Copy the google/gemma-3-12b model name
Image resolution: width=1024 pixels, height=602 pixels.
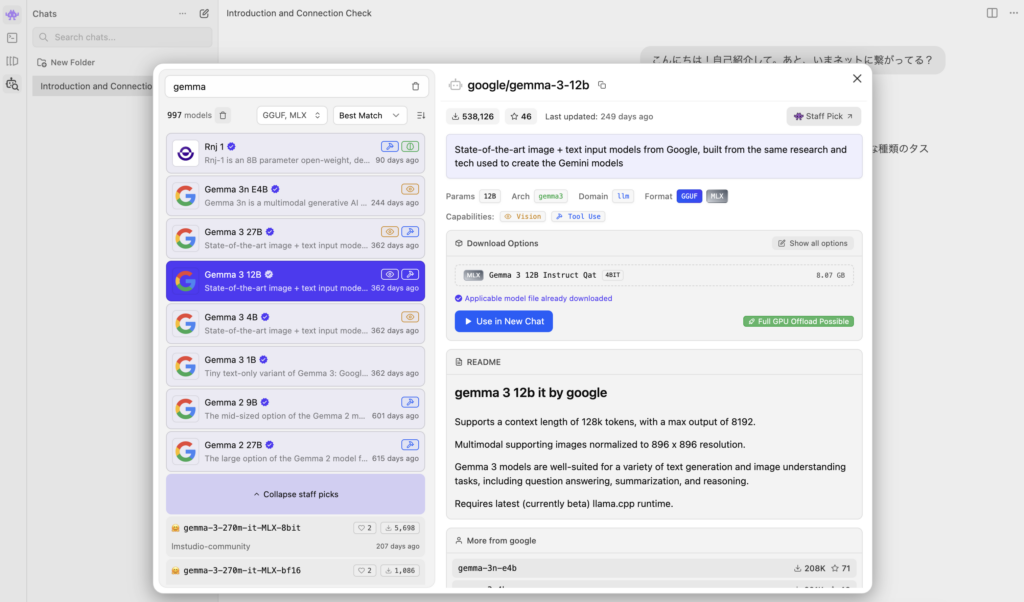pos(602,86)
